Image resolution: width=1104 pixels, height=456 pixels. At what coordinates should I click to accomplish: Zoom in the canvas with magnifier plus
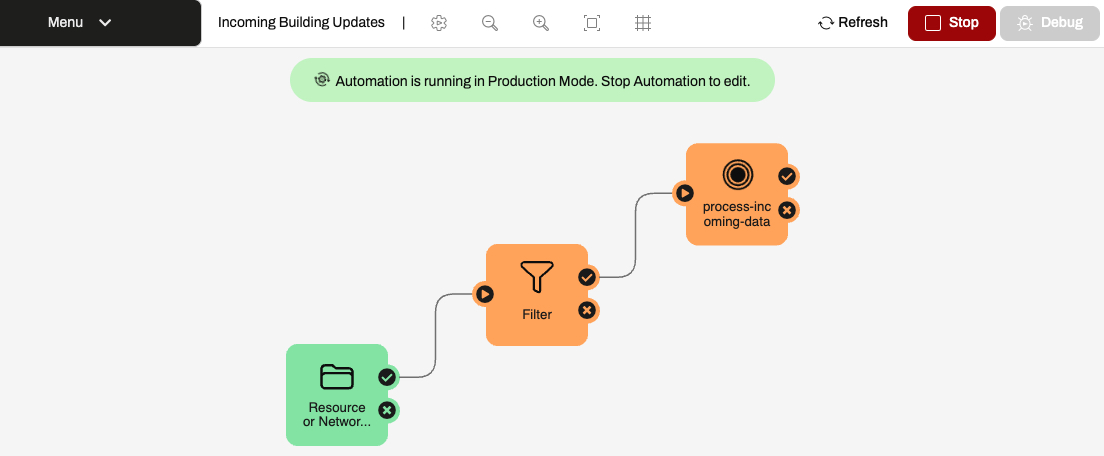pyautogui.click(x=541, y=23)
